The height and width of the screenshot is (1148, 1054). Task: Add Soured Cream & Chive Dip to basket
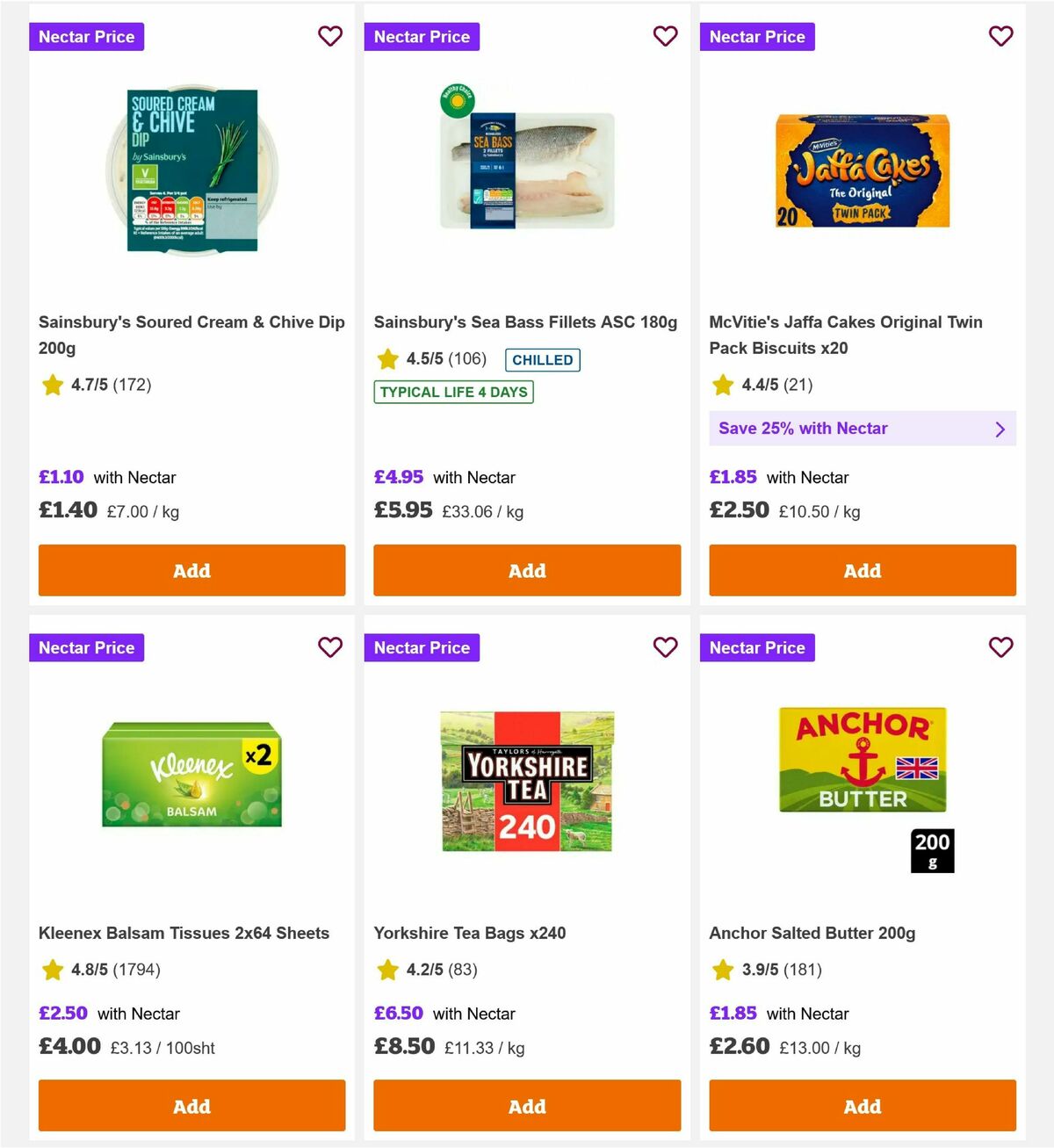[191, 570]
